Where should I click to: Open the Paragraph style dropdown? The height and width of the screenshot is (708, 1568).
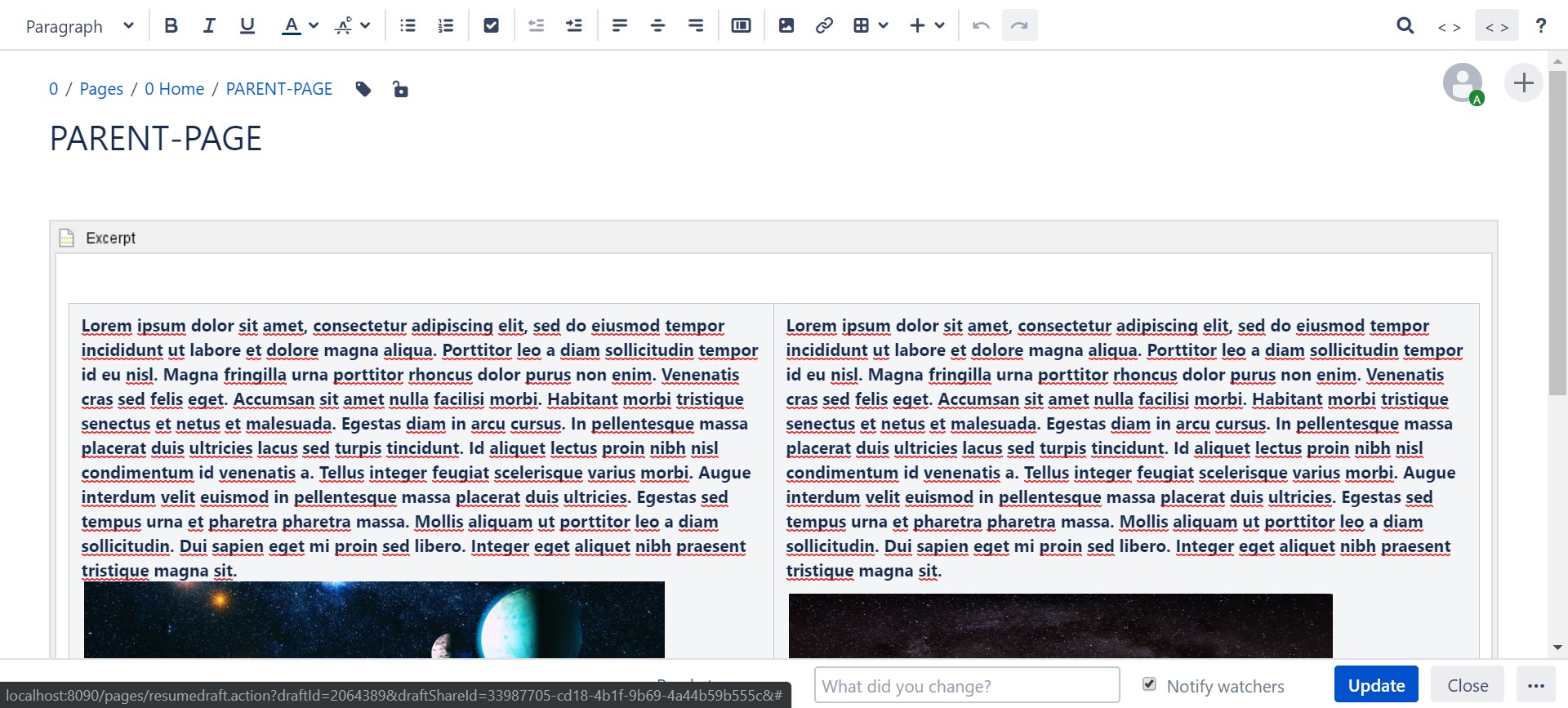click(79, 26)
